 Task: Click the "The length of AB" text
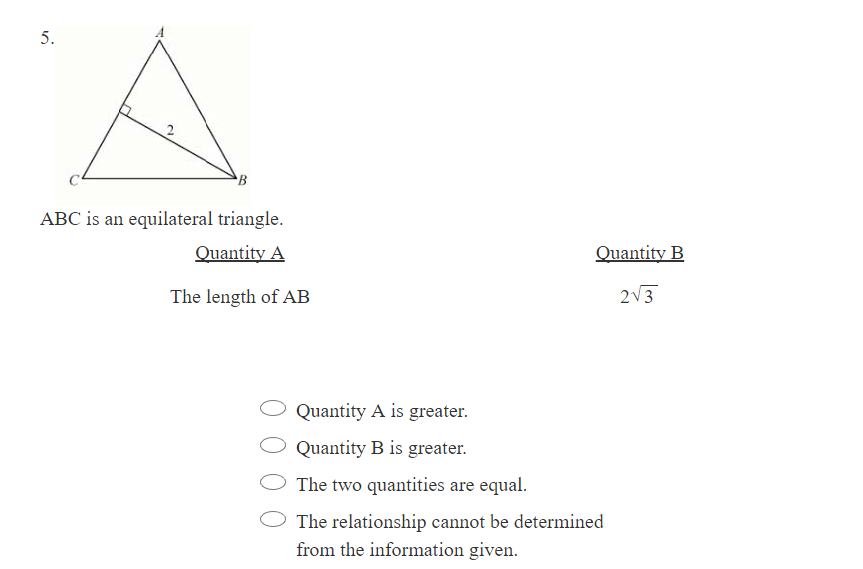[240, 297]
